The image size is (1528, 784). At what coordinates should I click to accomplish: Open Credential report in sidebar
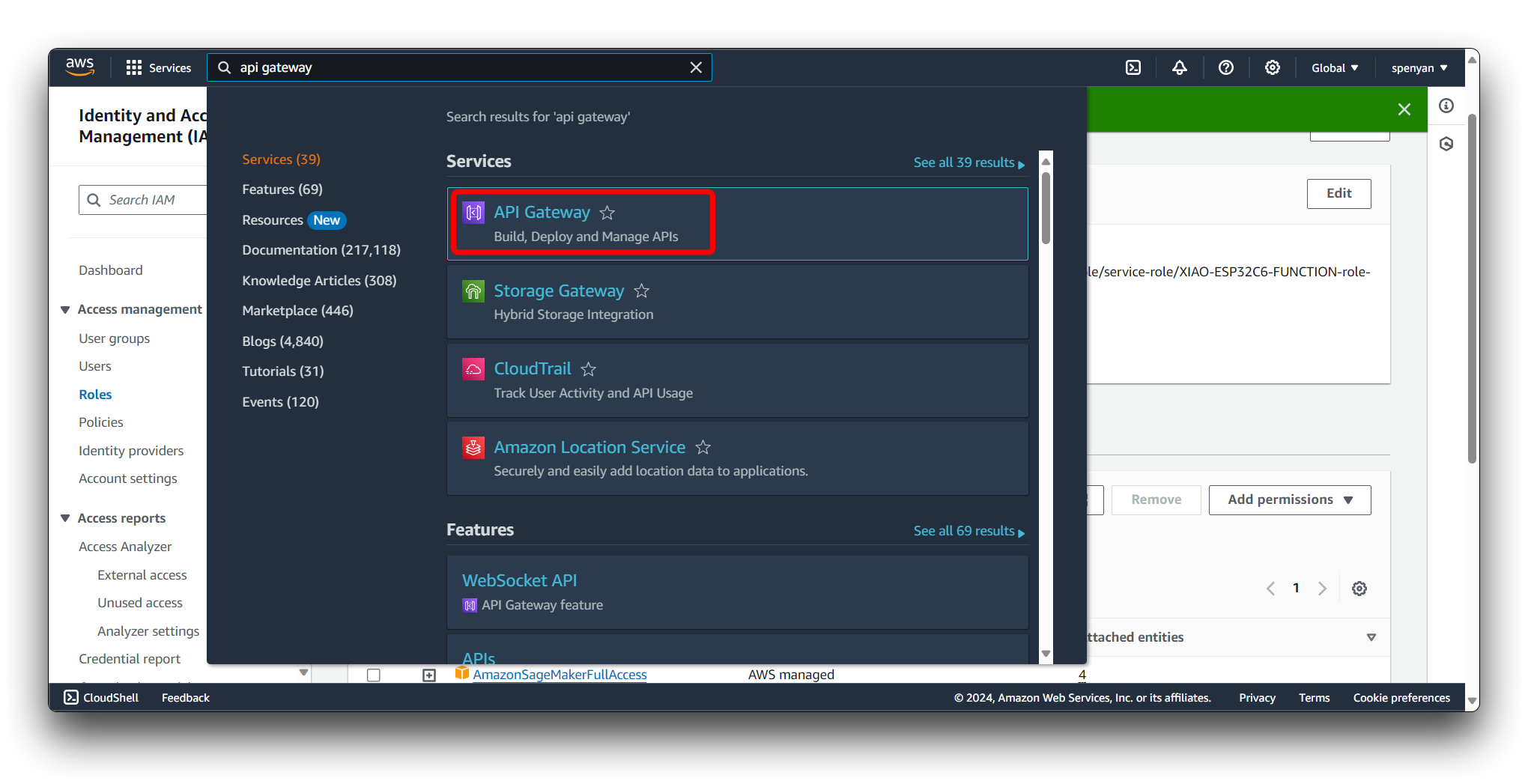(x=130, y=659)
